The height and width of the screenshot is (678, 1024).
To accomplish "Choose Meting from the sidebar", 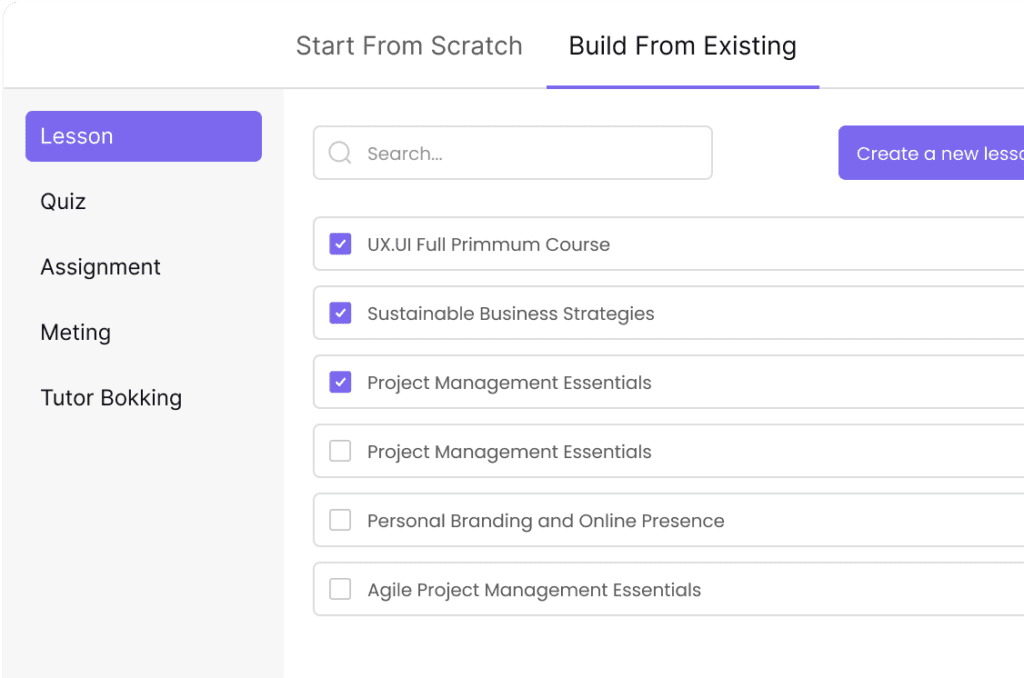I will (75, 333).
